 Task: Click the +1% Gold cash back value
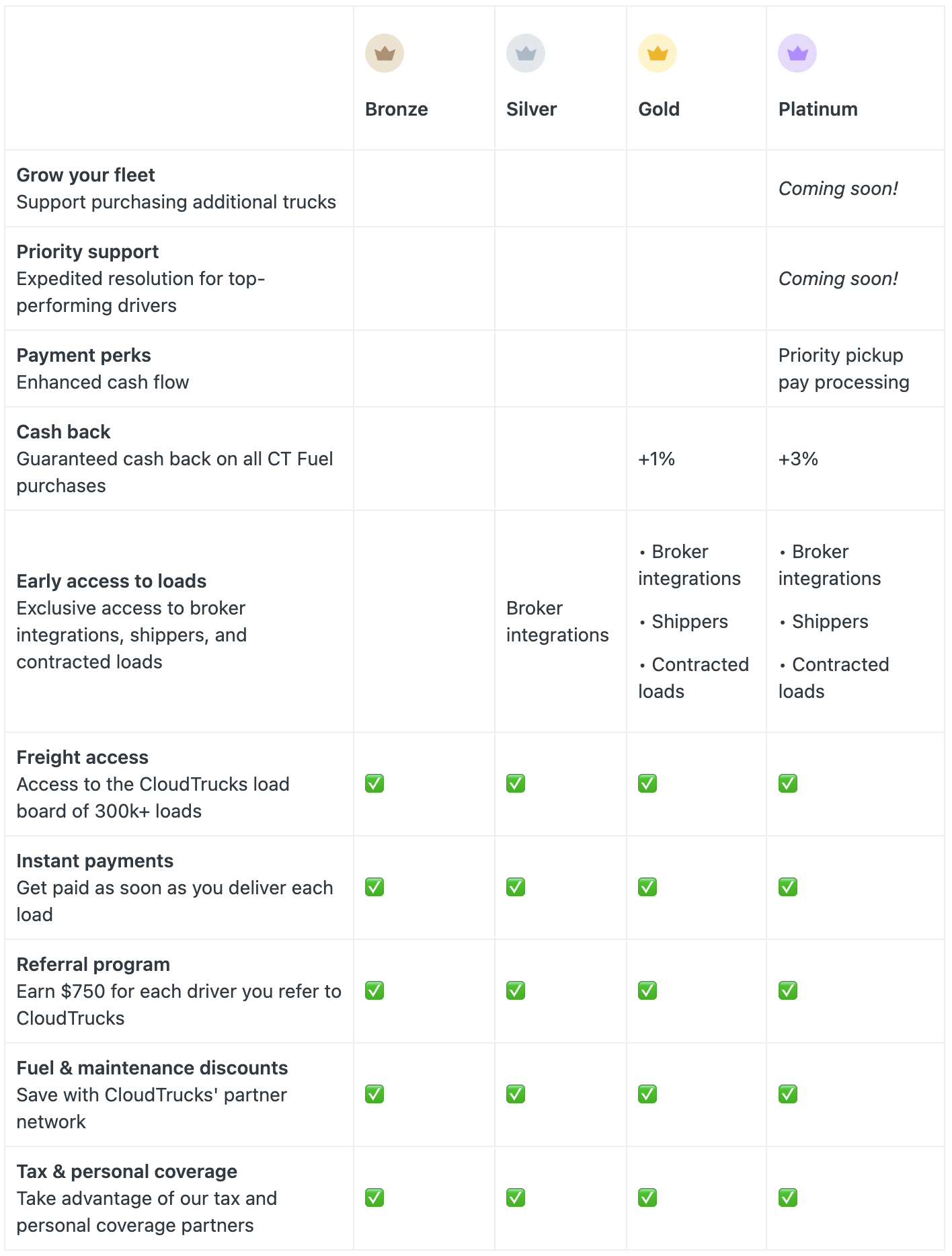coord(656,459)
